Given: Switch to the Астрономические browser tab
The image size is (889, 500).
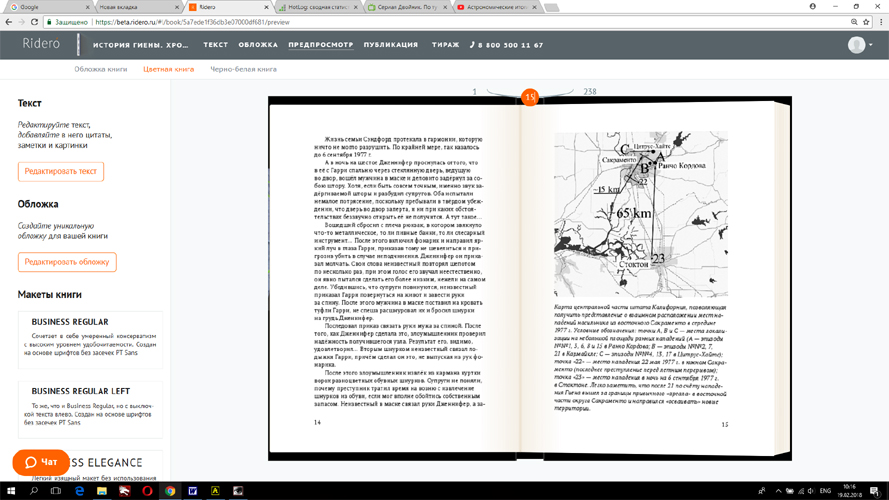Looking at the screenshot, I should point(497,7).
